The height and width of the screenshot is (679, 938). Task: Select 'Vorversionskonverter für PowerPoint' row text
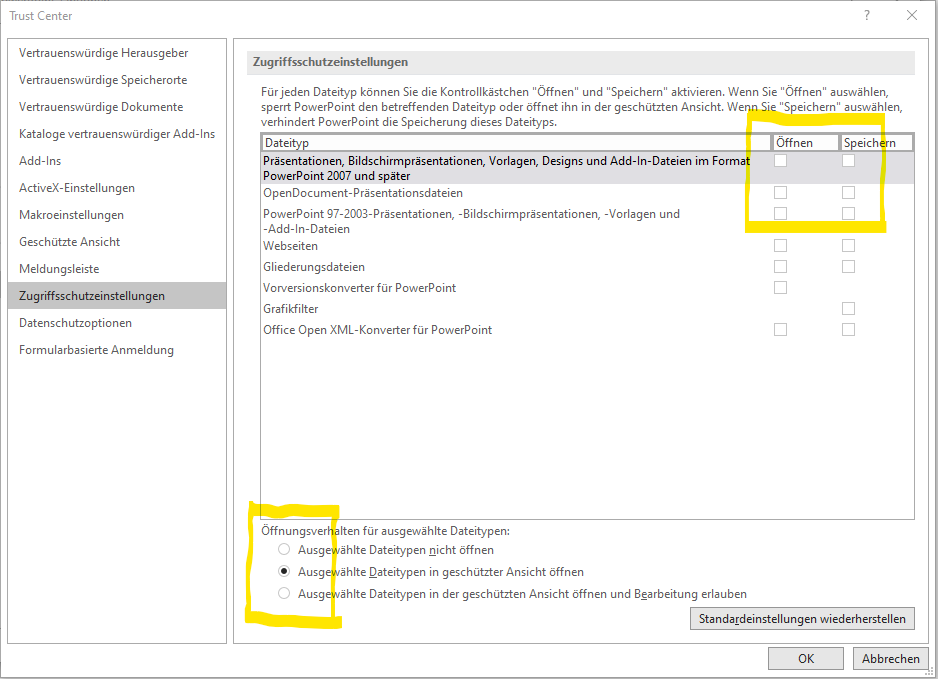point(359,288)
